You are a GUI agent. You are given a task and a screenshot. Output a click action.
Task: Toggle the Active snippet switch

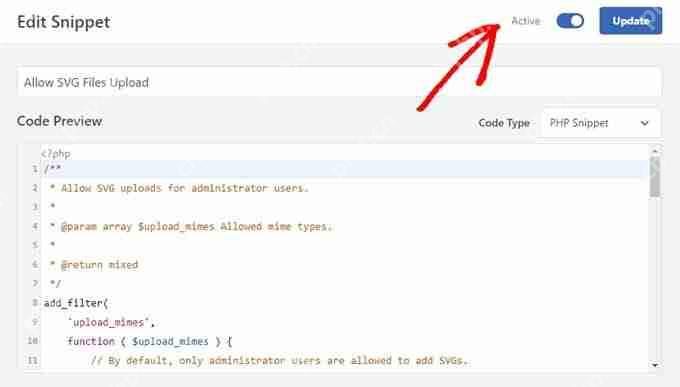[x=570, y=21]
